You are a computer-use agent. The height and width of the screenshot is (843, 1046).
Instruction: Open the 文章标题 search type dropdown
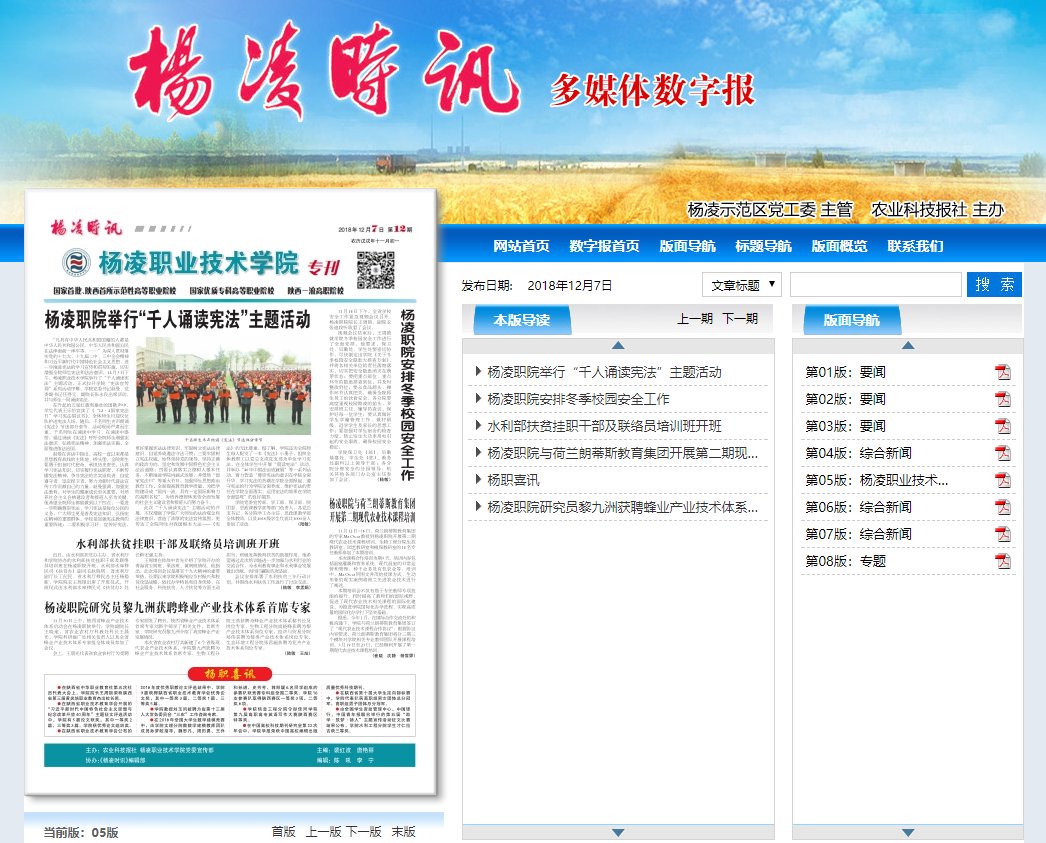click(x=741, y=285)
